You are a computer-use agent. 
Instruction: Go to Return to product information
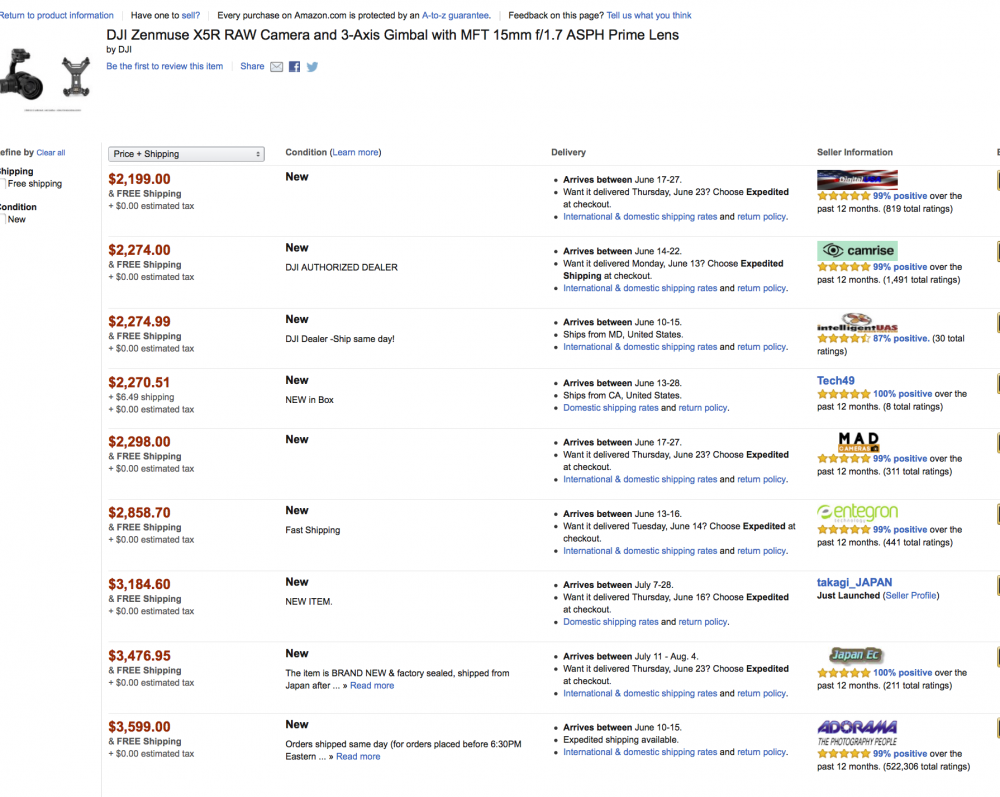point(57,16)
